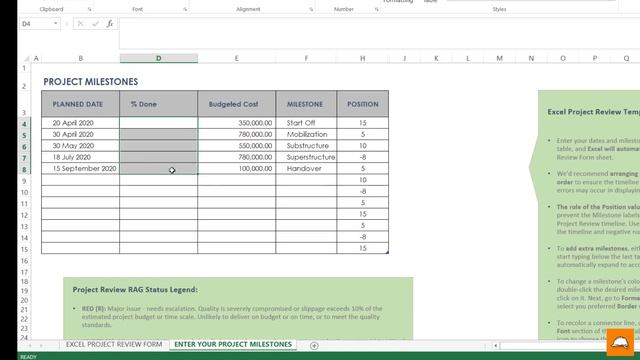The height and width of the screenshot is (360, 640).
Task: Click the % Done header cell
Action: pos(158,104)
